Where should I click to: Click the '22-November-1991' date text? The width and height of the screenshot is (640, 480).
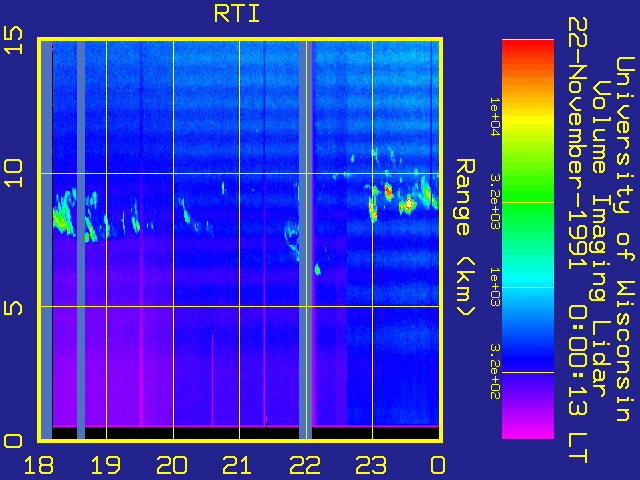point(577,145)
